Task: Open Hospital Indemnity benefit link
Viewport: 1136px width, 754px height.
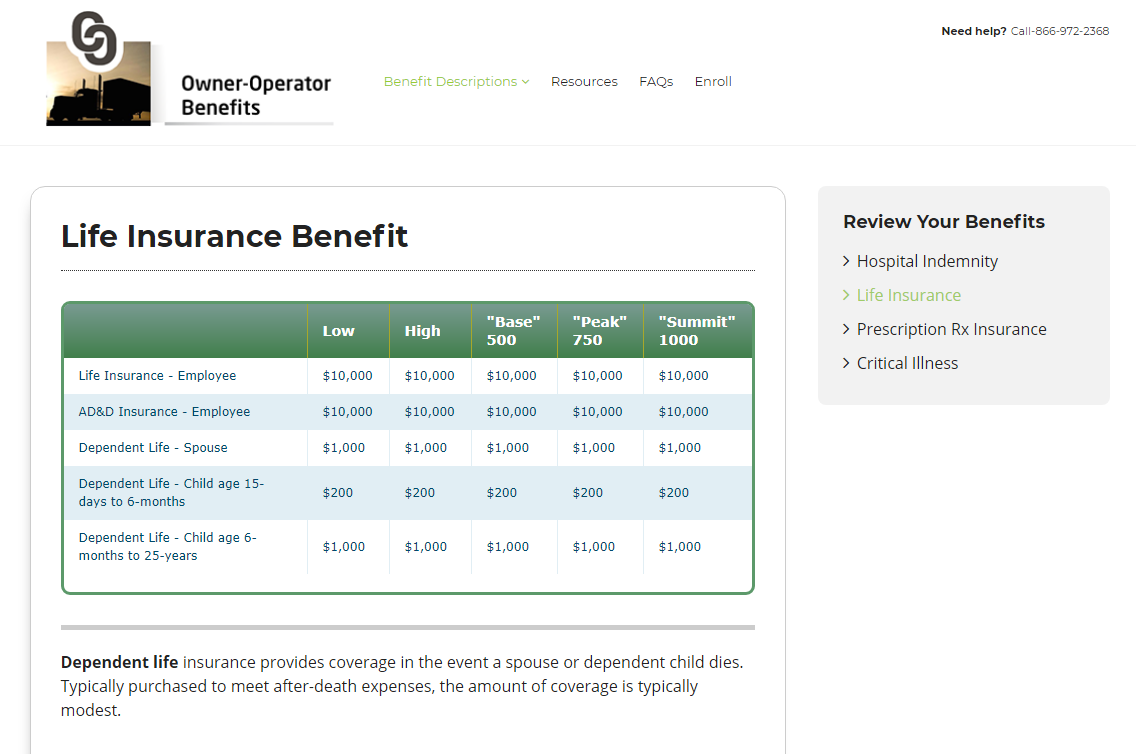Action: [927, 262]
